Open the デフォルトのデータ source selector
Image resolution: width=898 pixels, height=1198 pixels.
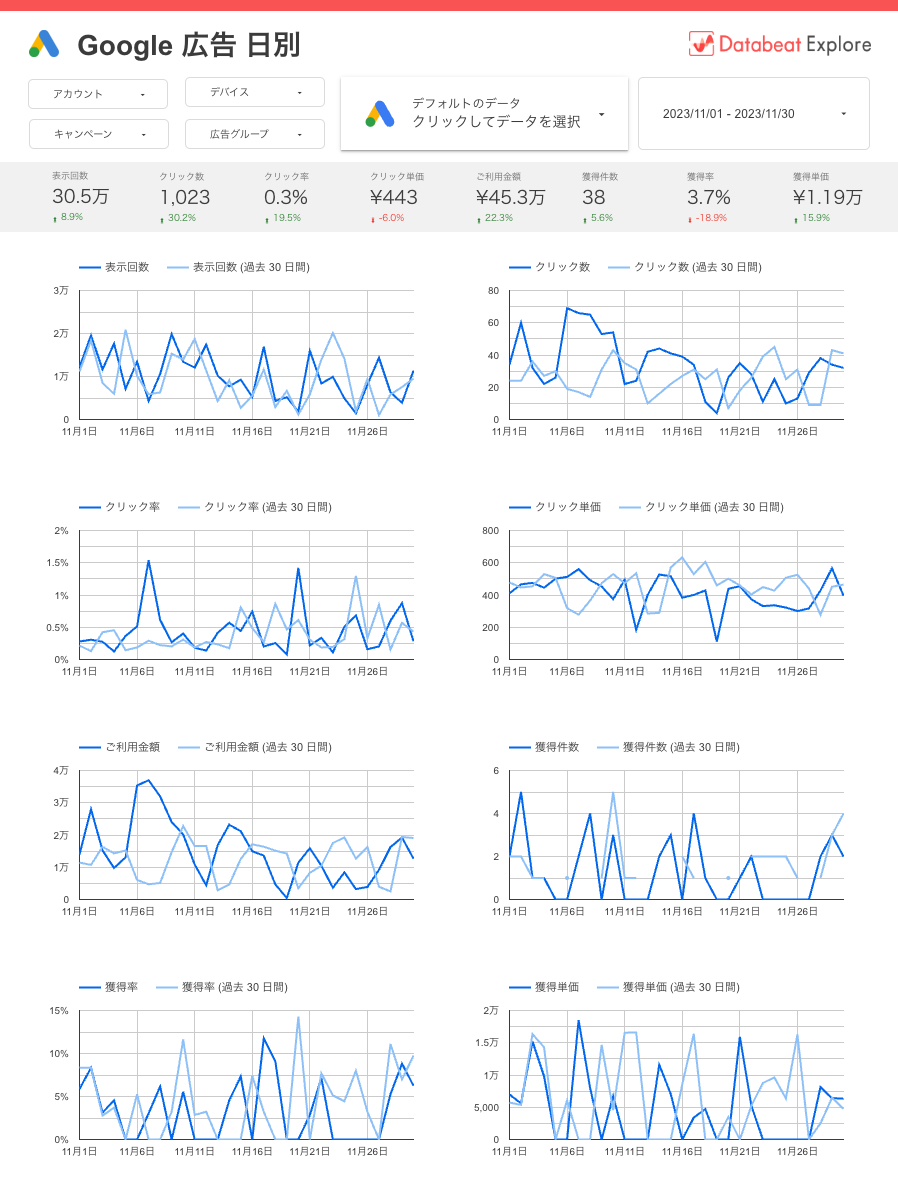484,114
